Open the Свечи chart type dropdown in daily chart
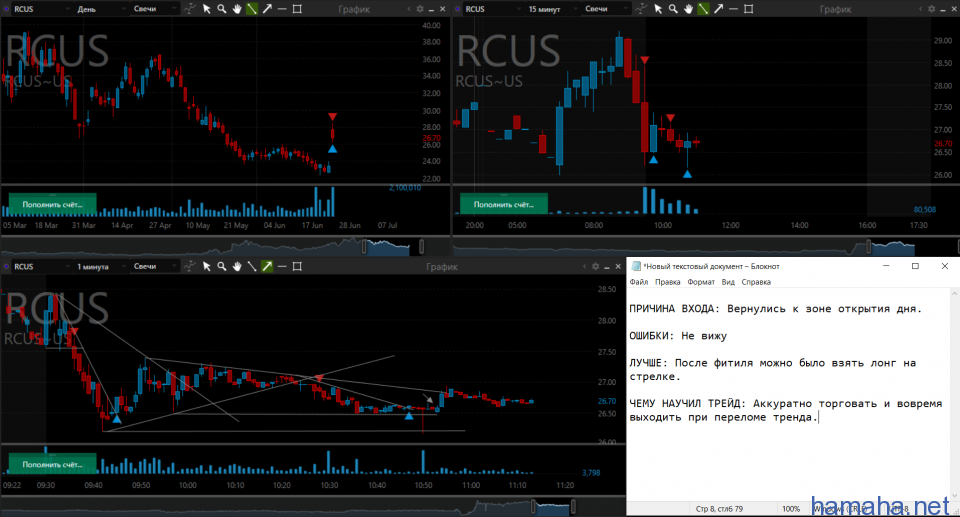This screenshot has width=960, height=517. point(154,9)
